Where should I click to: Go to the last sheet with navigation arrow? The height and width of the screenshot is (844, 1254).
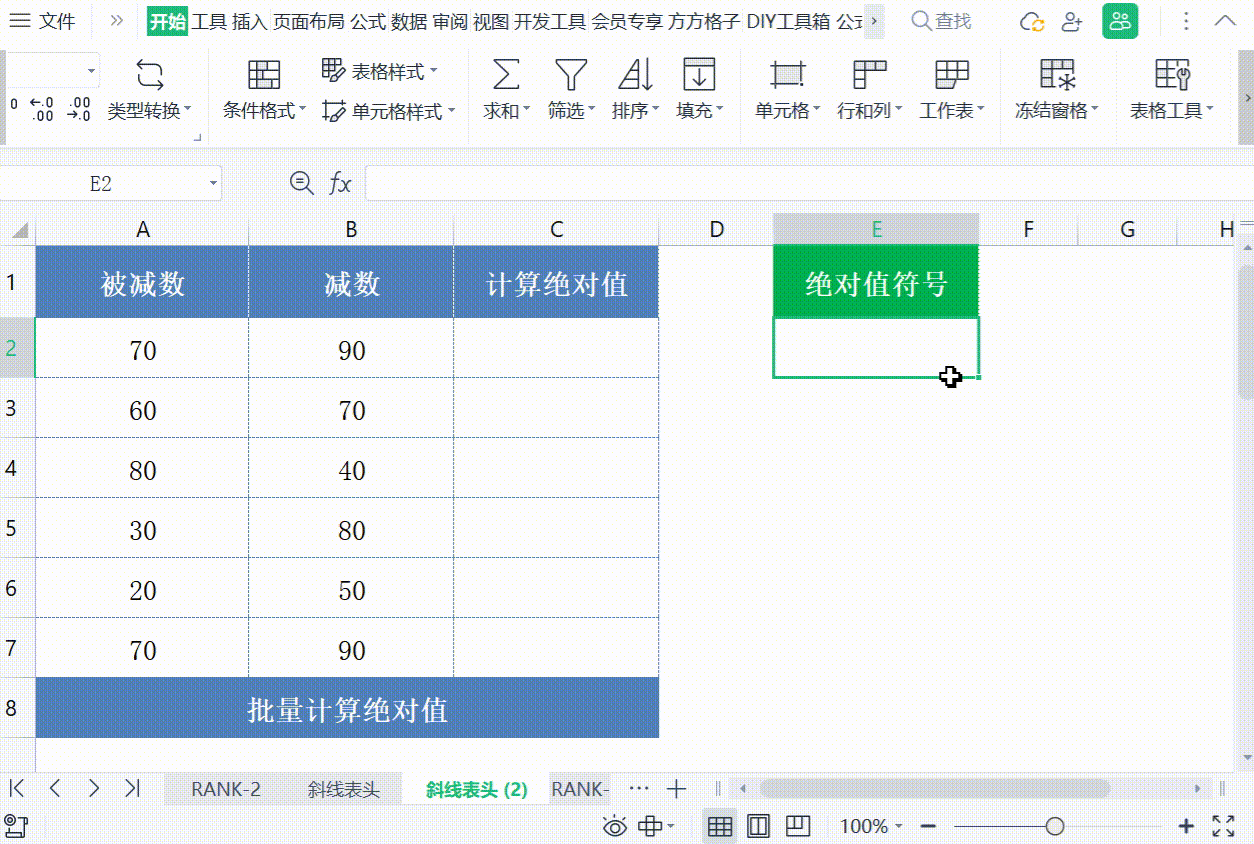[x=132, y=788]
